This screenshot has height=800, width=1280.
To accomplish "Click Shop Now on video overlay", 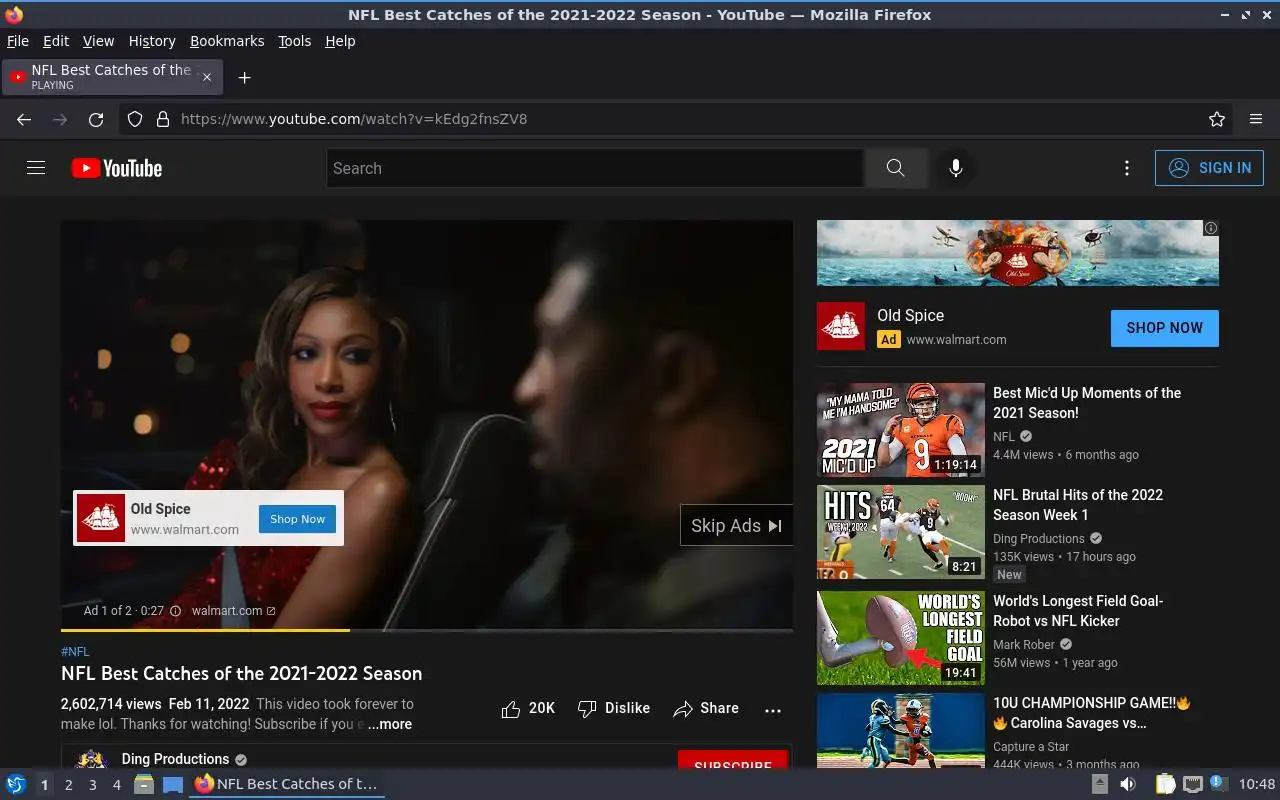I will [297, 519].
